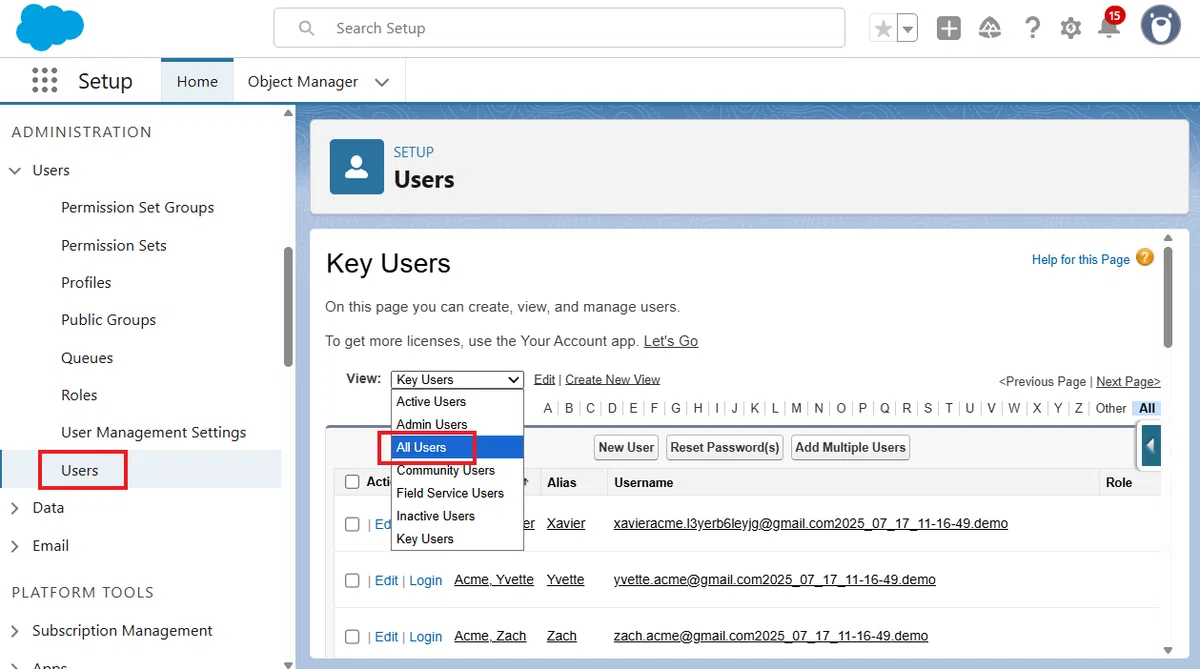
Task: Click the sidebar vertical scrollbar
Action: 288,306
